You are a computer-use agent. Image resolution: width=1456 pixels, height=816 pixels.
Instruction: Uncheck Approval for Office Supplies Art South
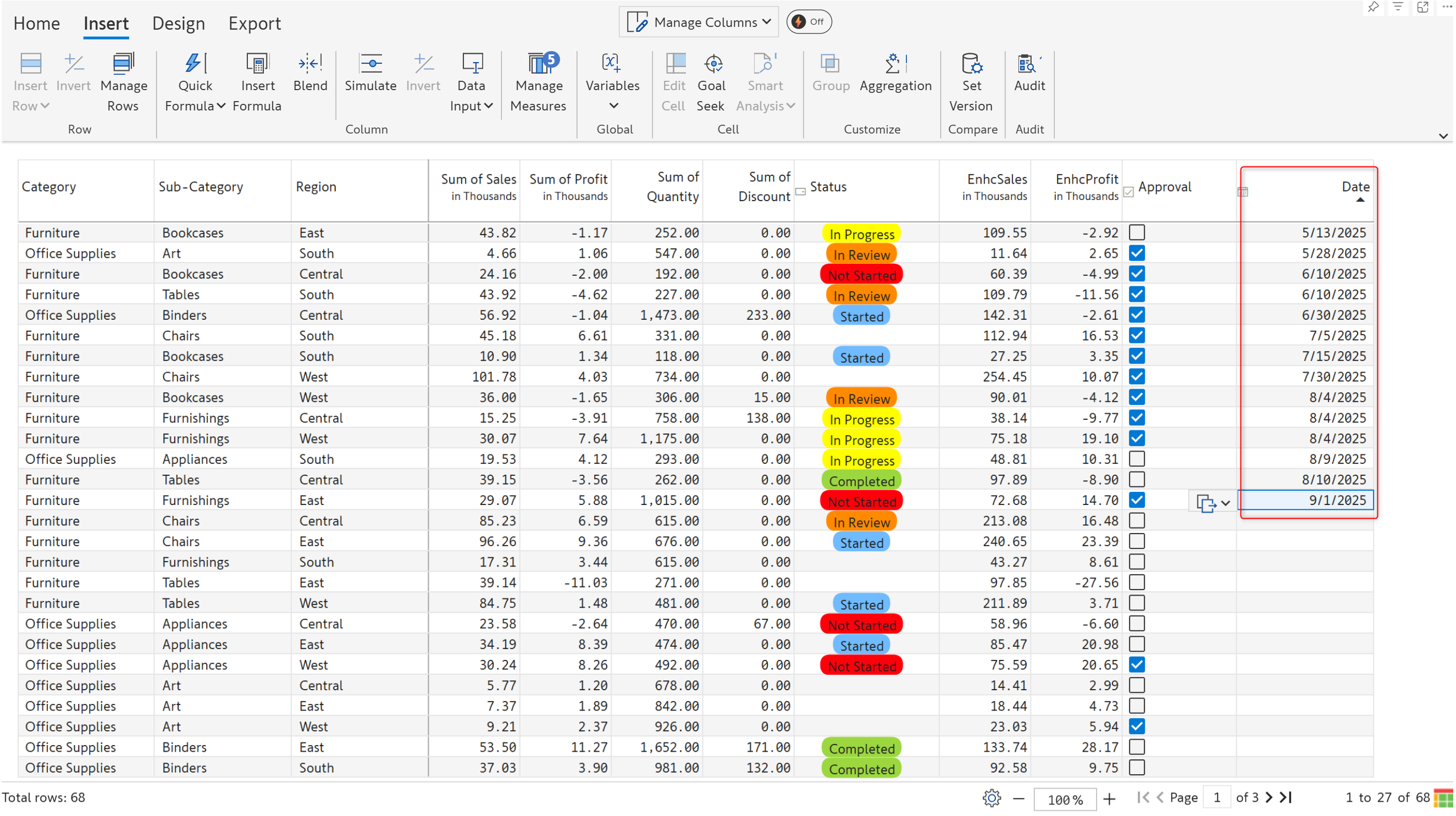tap(1137, 253)
